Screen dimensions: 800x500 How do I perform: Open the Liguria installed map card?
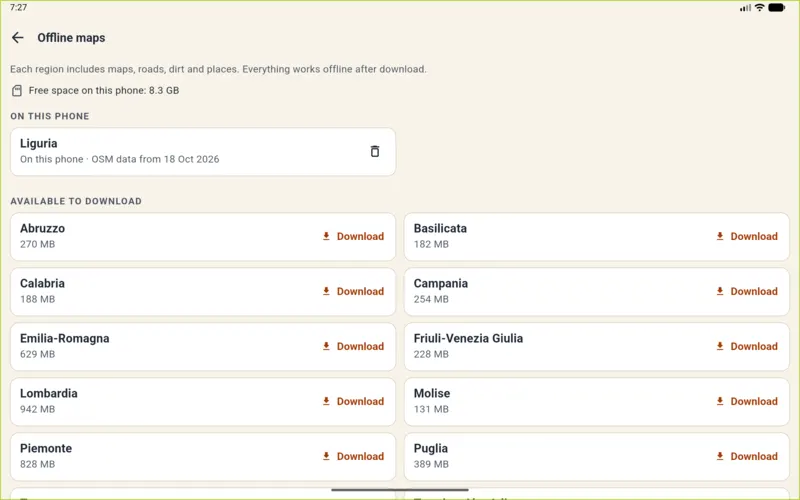point(203,152)
